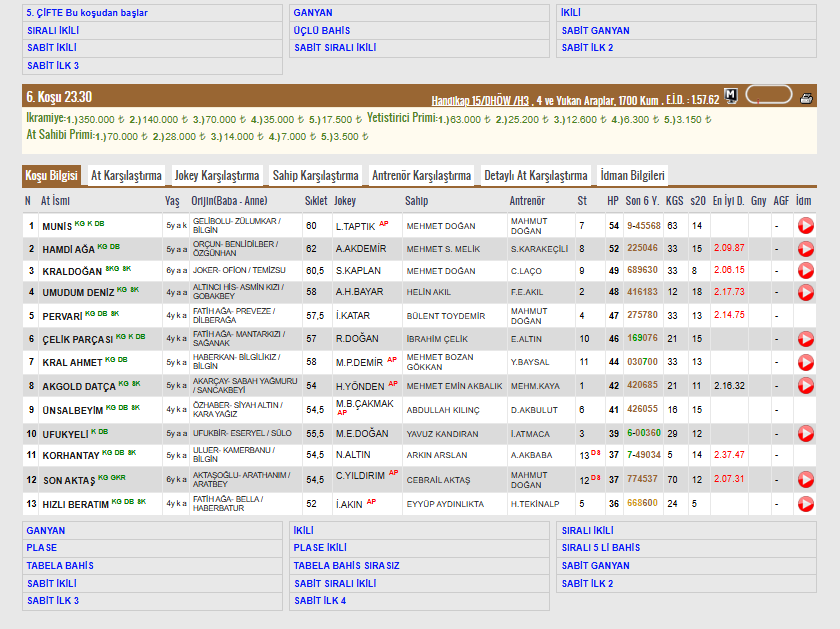Switch to At Karşılaştırma tab
840x629 pixels.
pyautogui.click(x=126, y=175)
